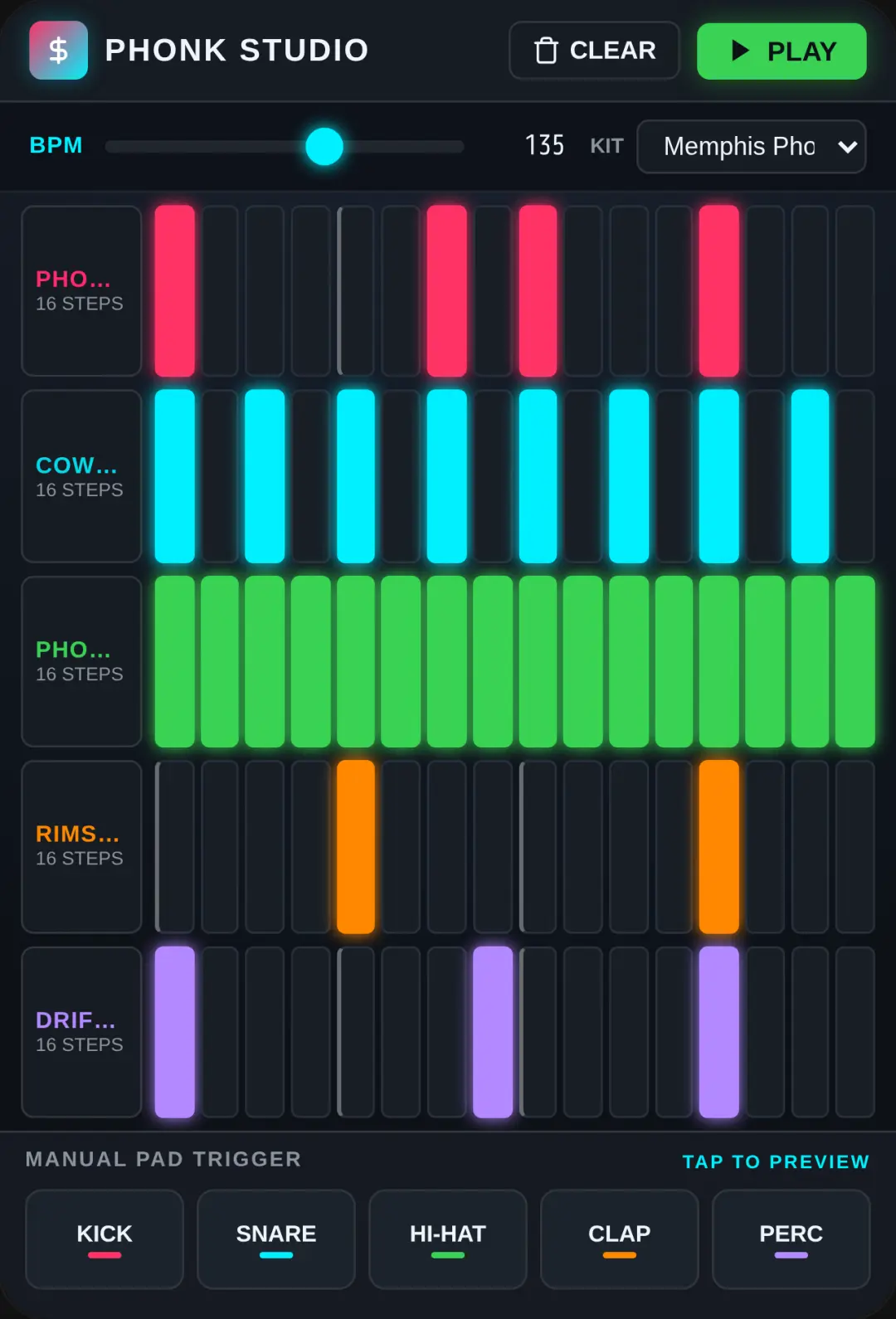Turn off step 13 on pink PHO track
The width and height of the screenshot is (896, 1319).
(x=719, y=291)
